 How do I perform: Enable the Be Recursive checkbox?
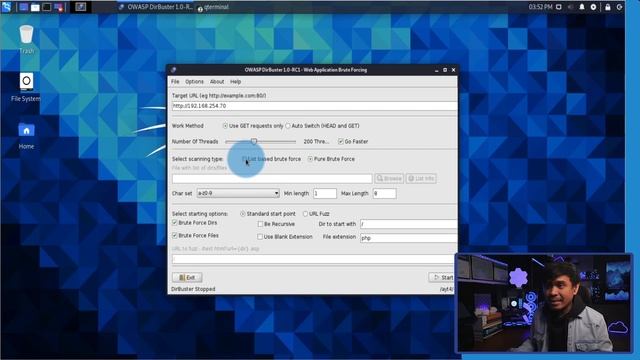(276, 224)
